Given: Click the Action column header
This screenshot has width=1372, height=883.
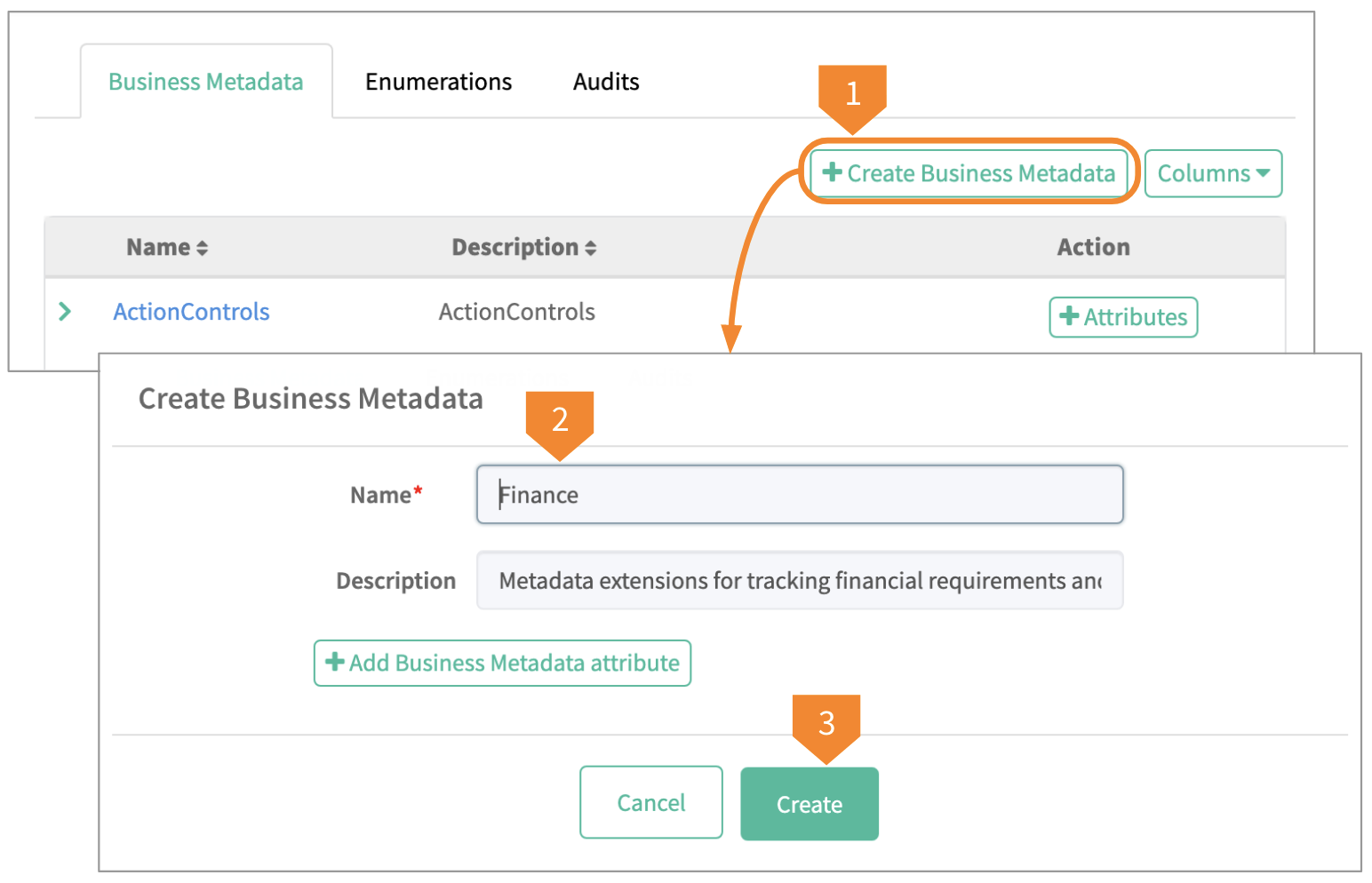Looking at the screenshot, I should pyautogui.click(x=1093, y=247).
